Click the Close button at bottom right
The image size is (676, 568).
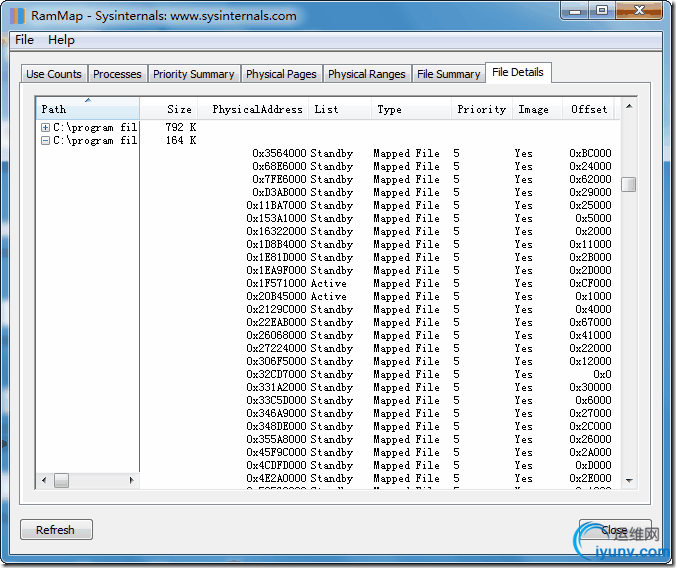coord(615,530)
